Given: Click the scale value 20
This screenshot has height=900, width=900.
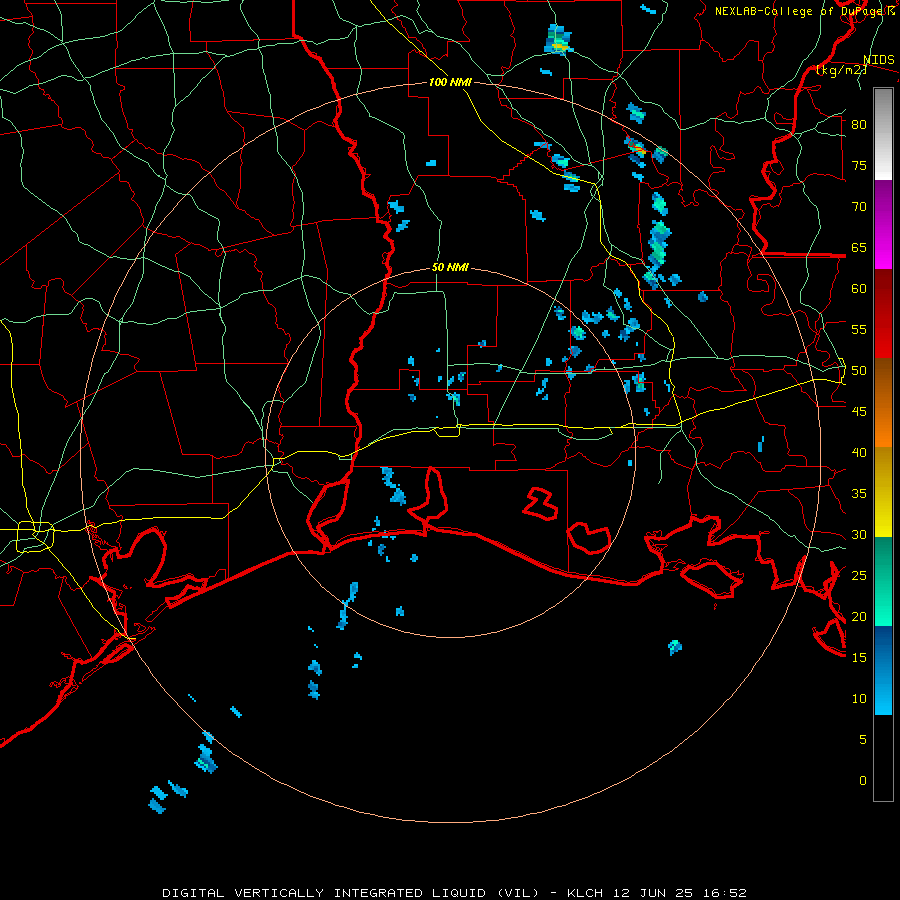Looking at the screenshot, I should (x=859, y=616).
